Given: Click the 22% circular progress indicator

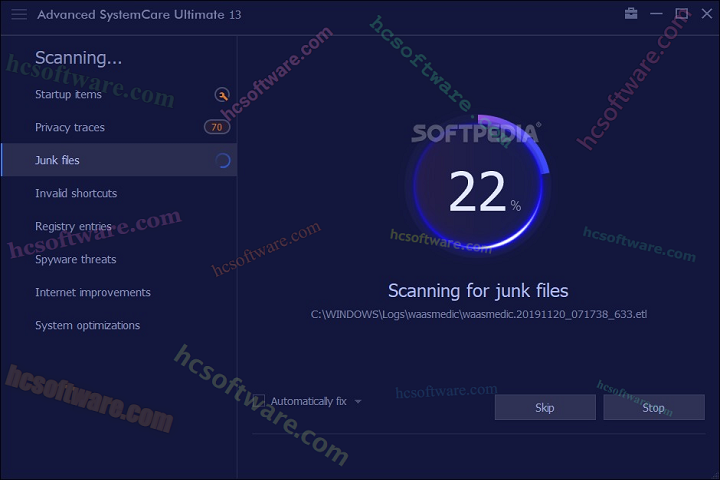Looking at the screenshot, I should point(478,184).
